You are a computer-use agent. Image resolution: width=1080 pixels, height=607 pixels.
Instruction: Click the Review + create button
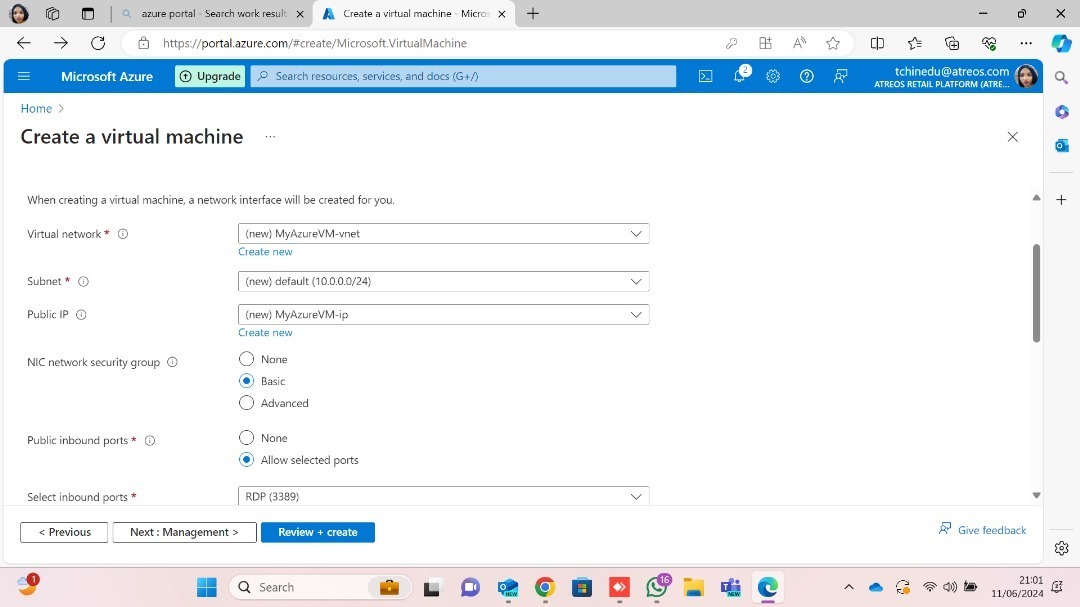(317, 532)
